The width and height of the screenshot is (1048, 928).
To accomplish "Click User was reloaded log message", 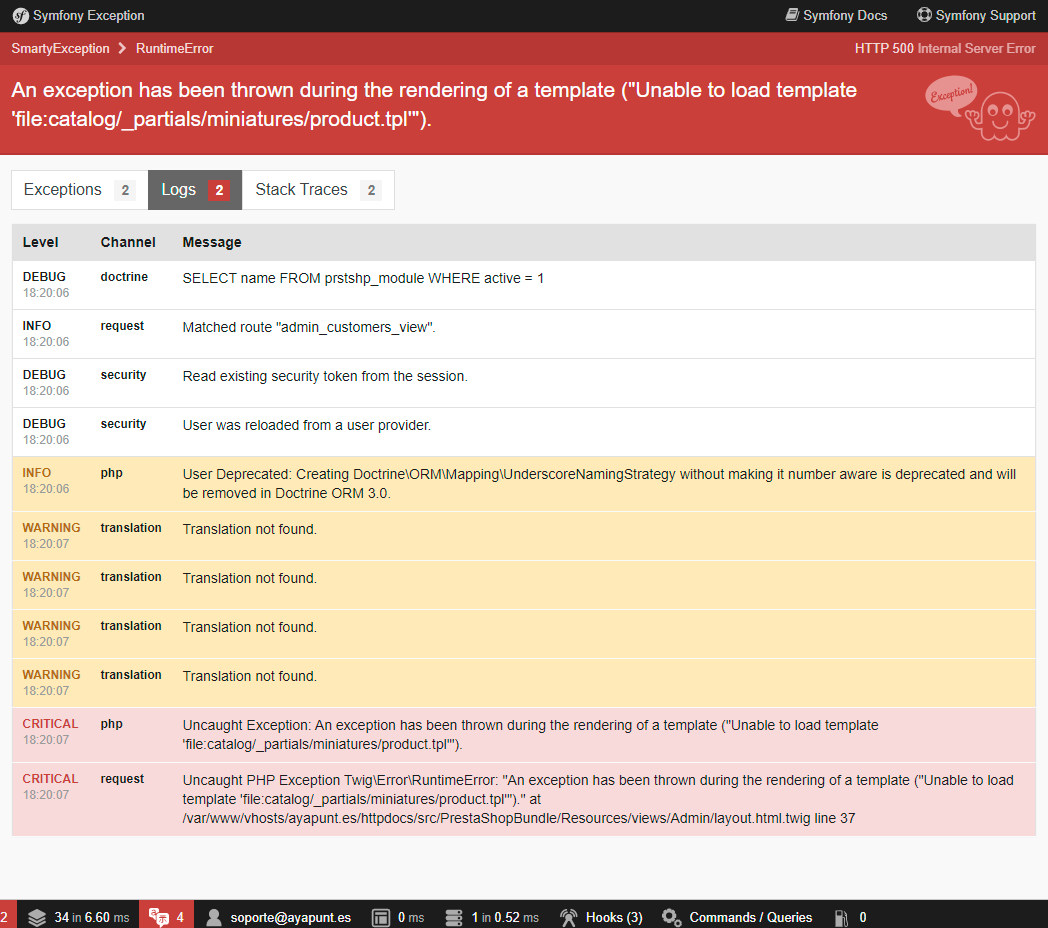I will coord(307,425).
